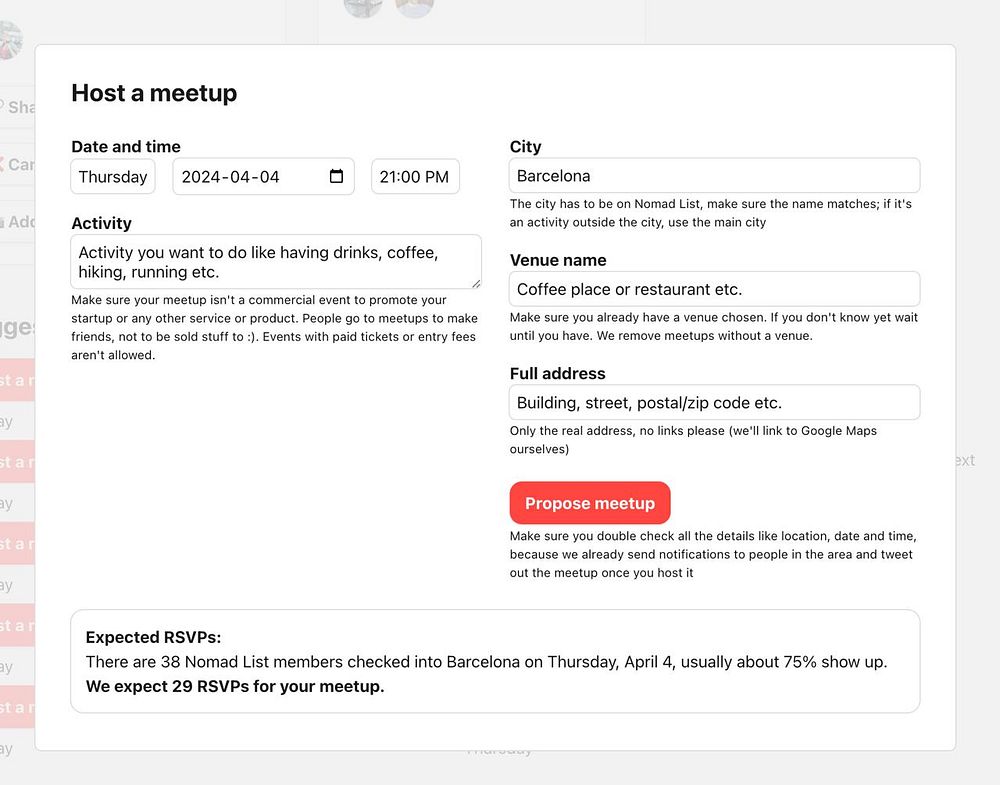Click the Activity textarea resize handle
Viewport: 1000px width, 785px height.
click(x=476, y=283)
